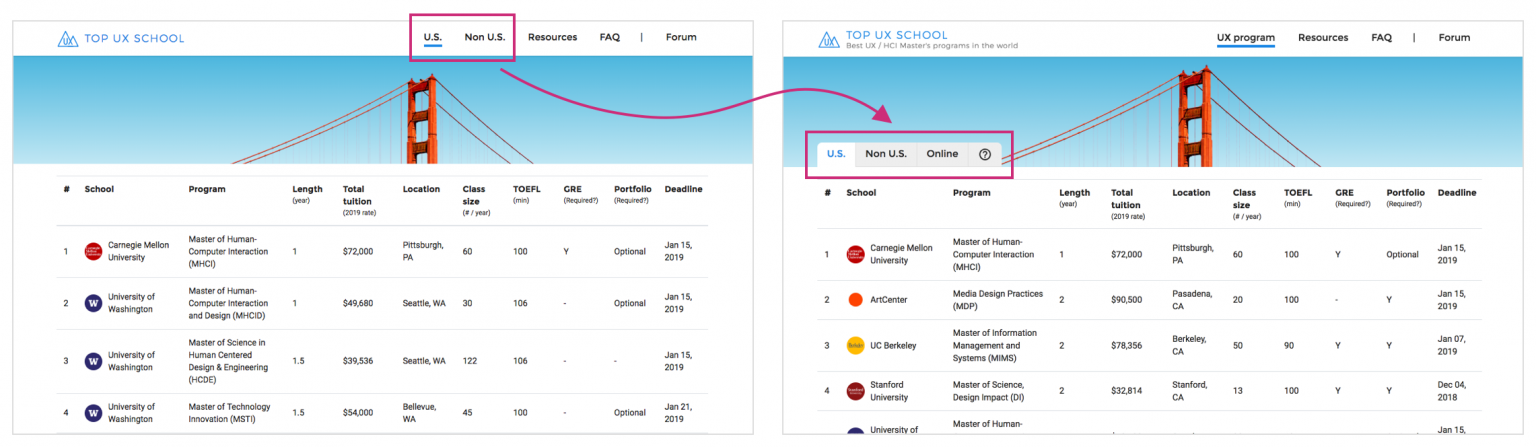Click the Jan 07, 2019 deadline cell
Viewport: 1536px width, 447px height.
1453,345
